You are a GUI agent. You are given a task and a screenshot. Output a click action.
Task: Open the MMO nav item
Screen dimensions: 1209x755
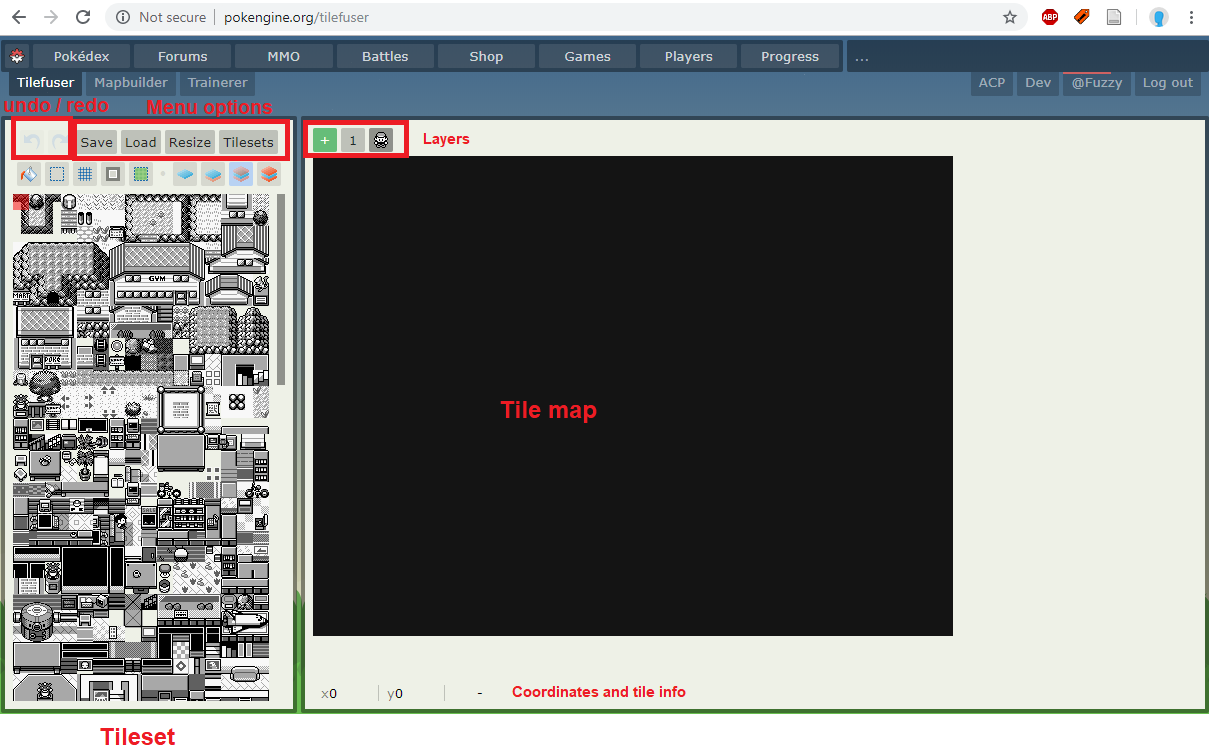(x=284, y=56)
